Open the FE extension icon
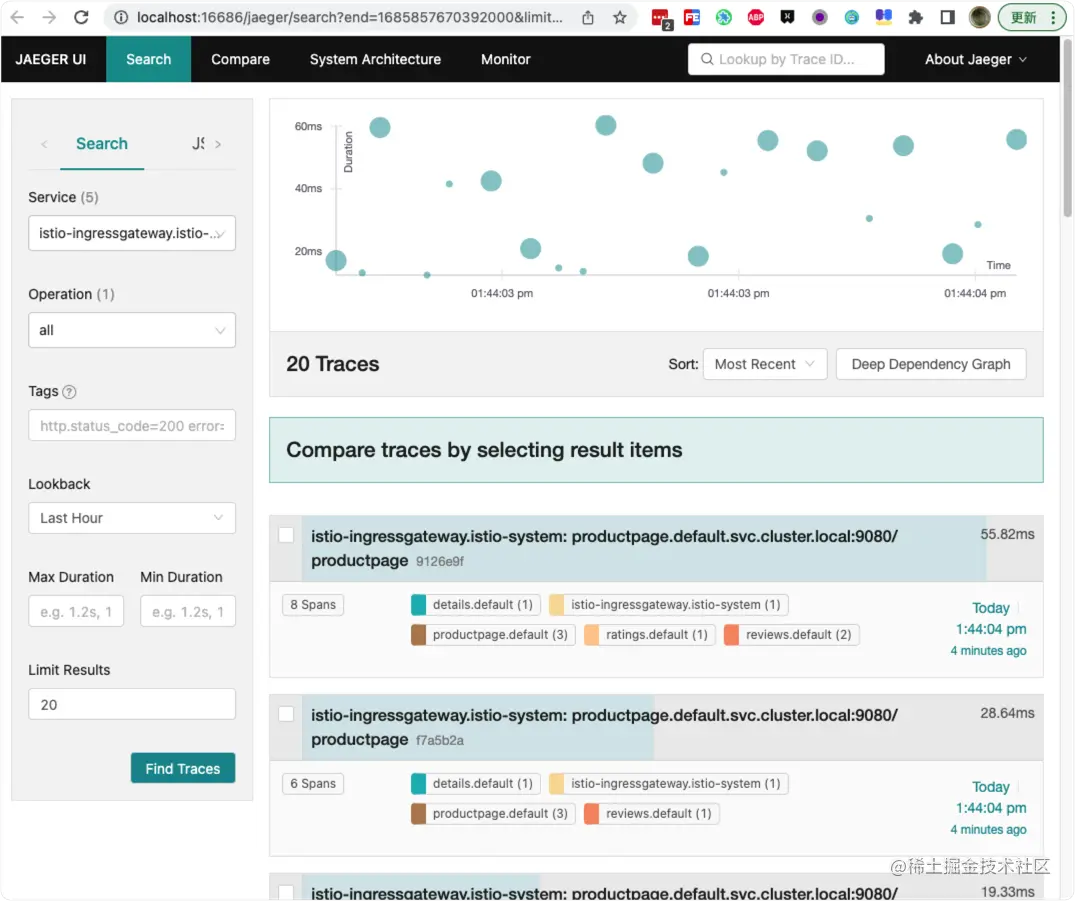 point(692,17)
